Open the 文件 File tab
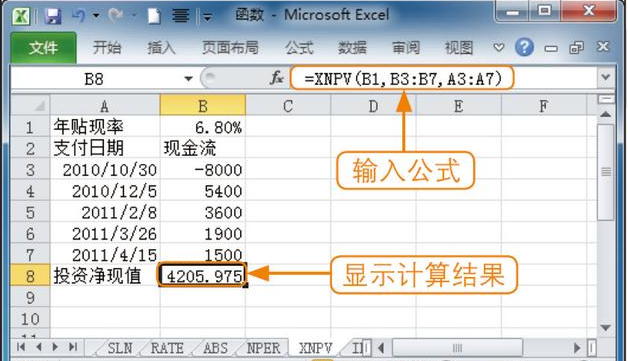This screenshot has width=628, height=361. [43, 48]
